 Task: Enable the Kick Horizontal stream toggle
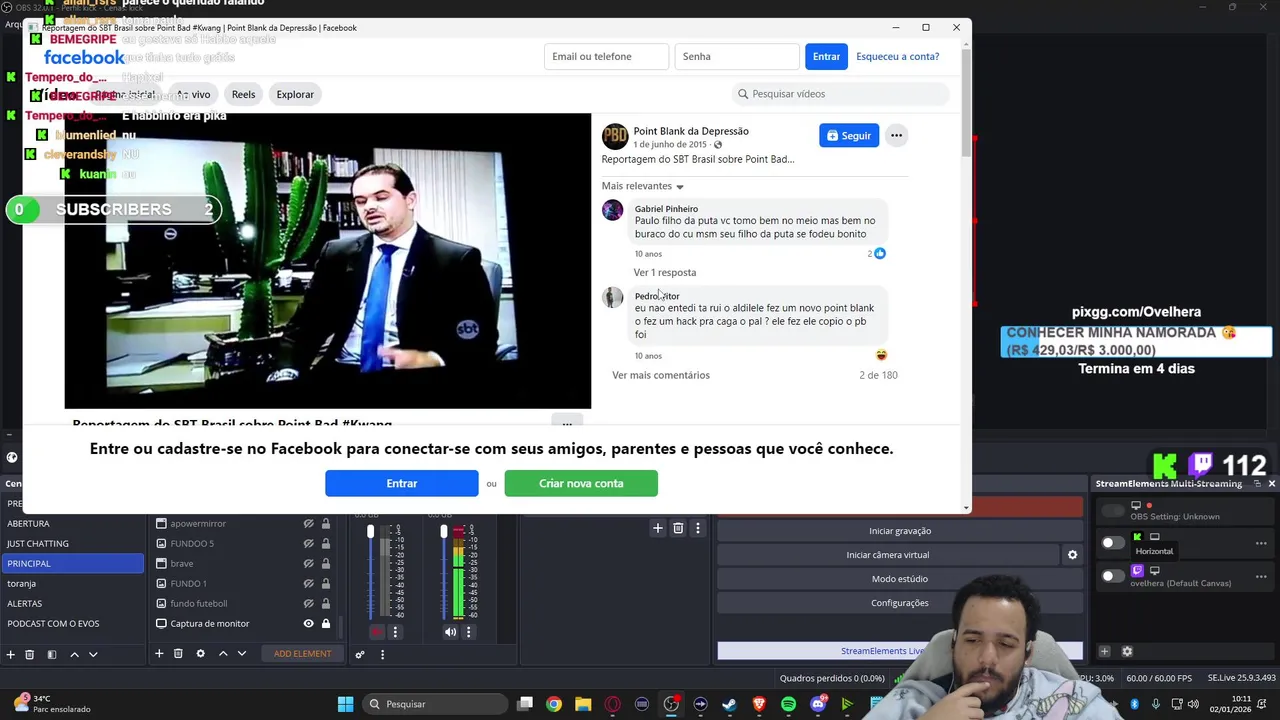[x=1112, y=543]
